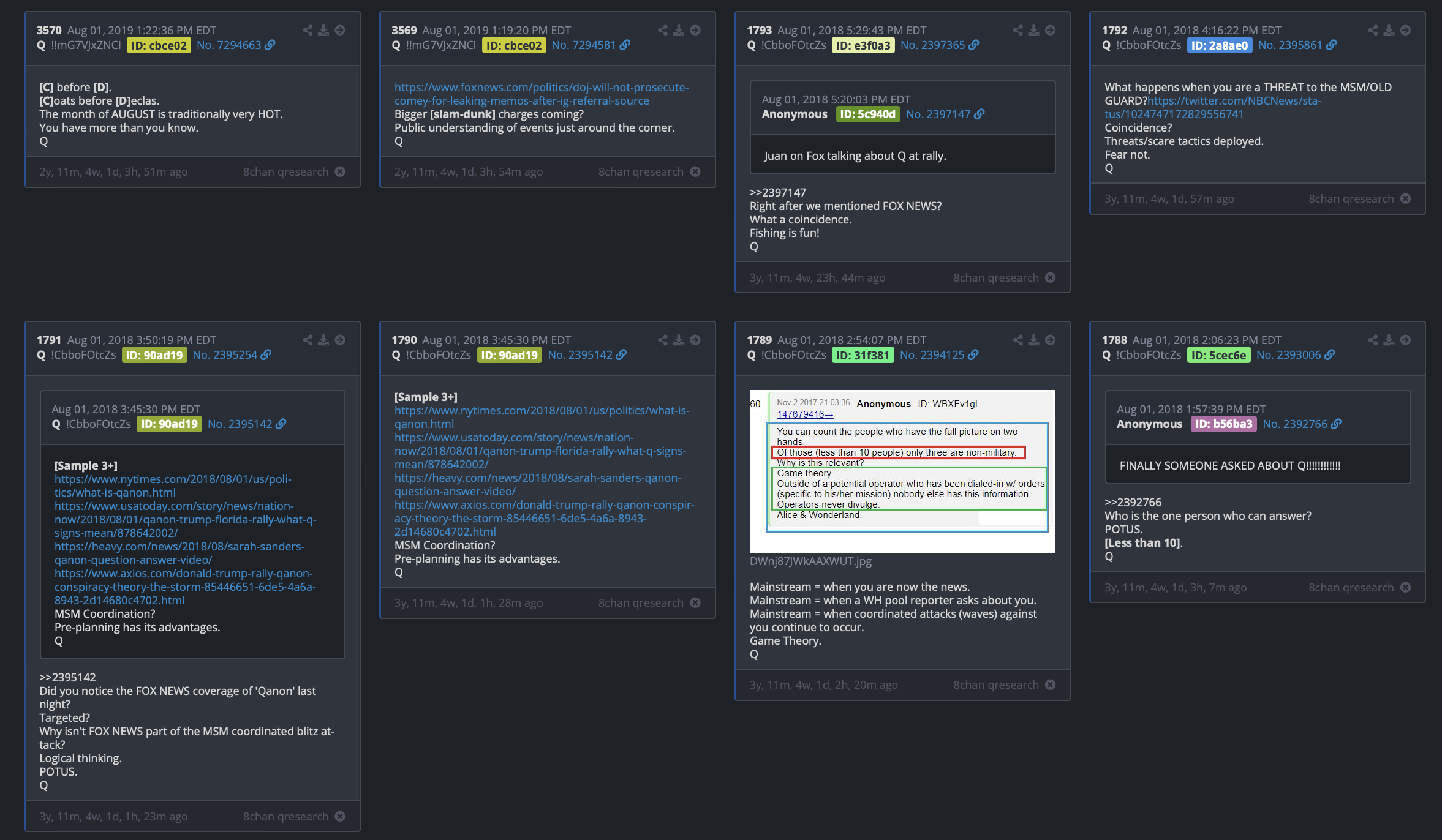Open post 1791 via arrow icon

[340, 340]
